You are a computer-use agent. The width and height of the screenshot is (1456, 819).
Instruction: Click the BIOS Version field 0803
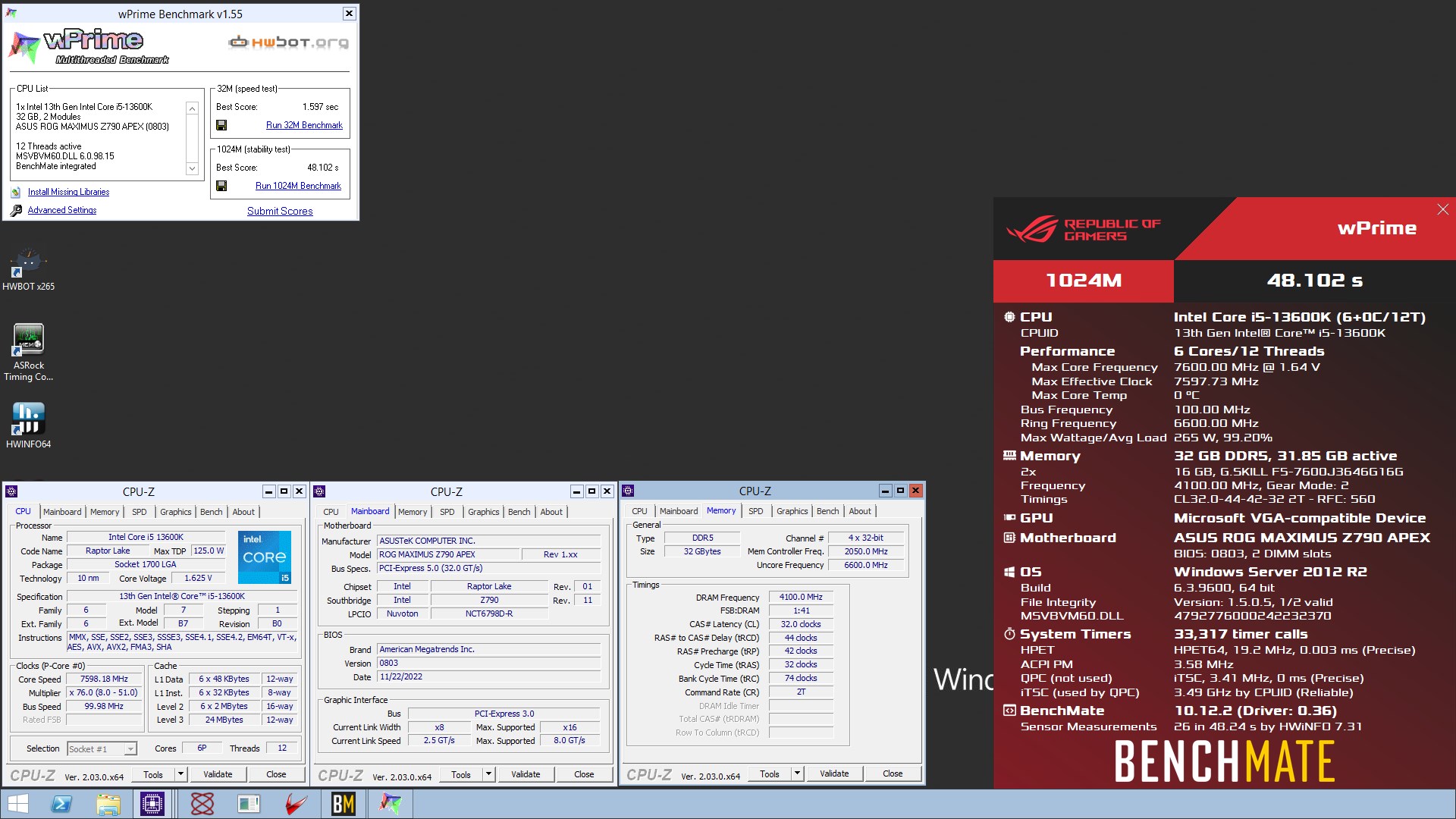coord(488,663)
